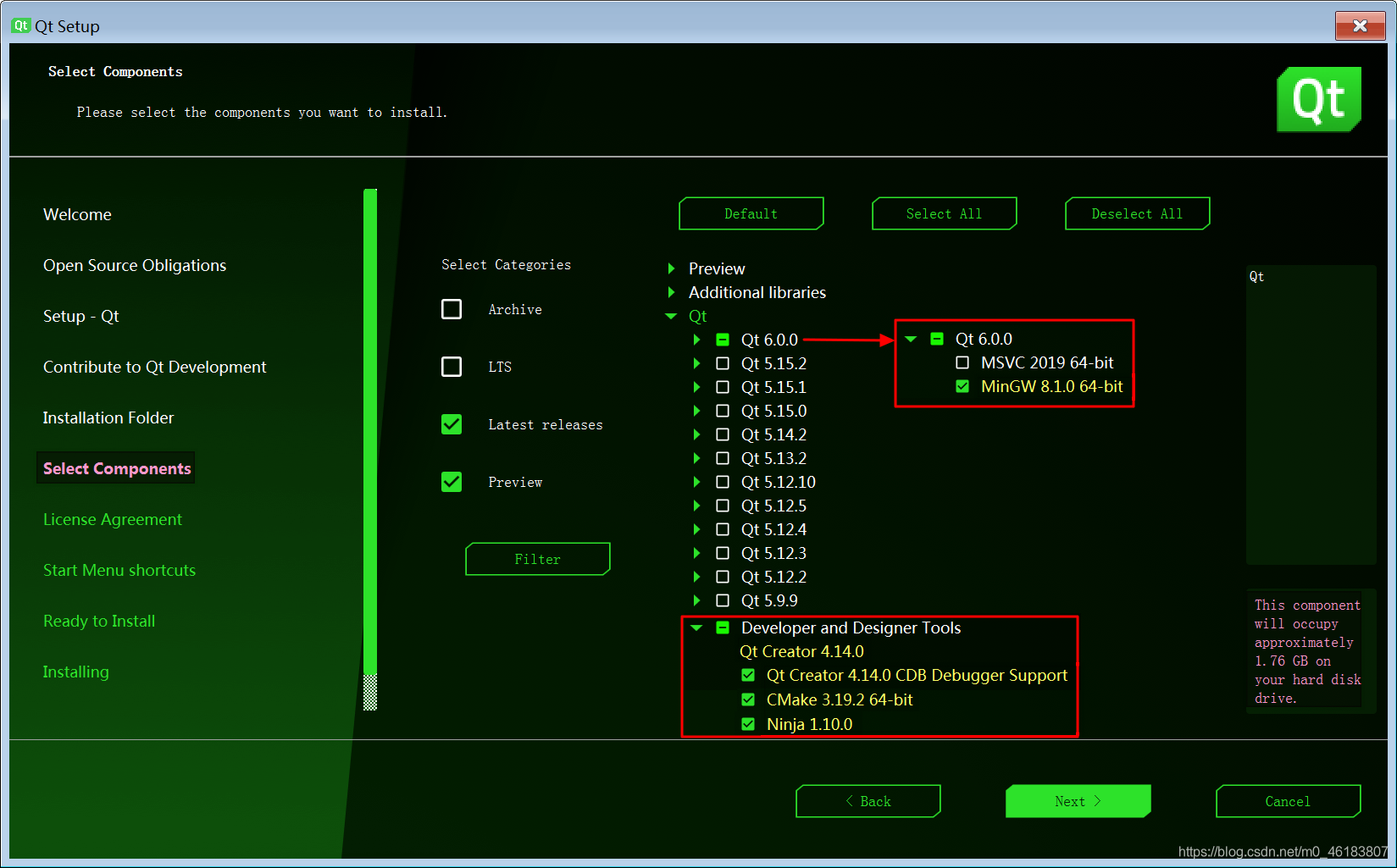Proceed with the Next button
This screenshot has width=1397, height=868.
(1078, 801)
